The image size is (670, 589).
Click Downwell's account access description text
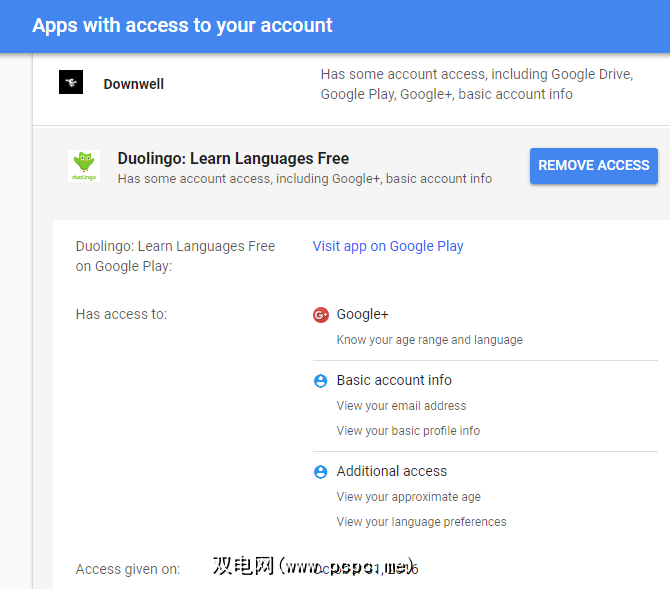476,84
